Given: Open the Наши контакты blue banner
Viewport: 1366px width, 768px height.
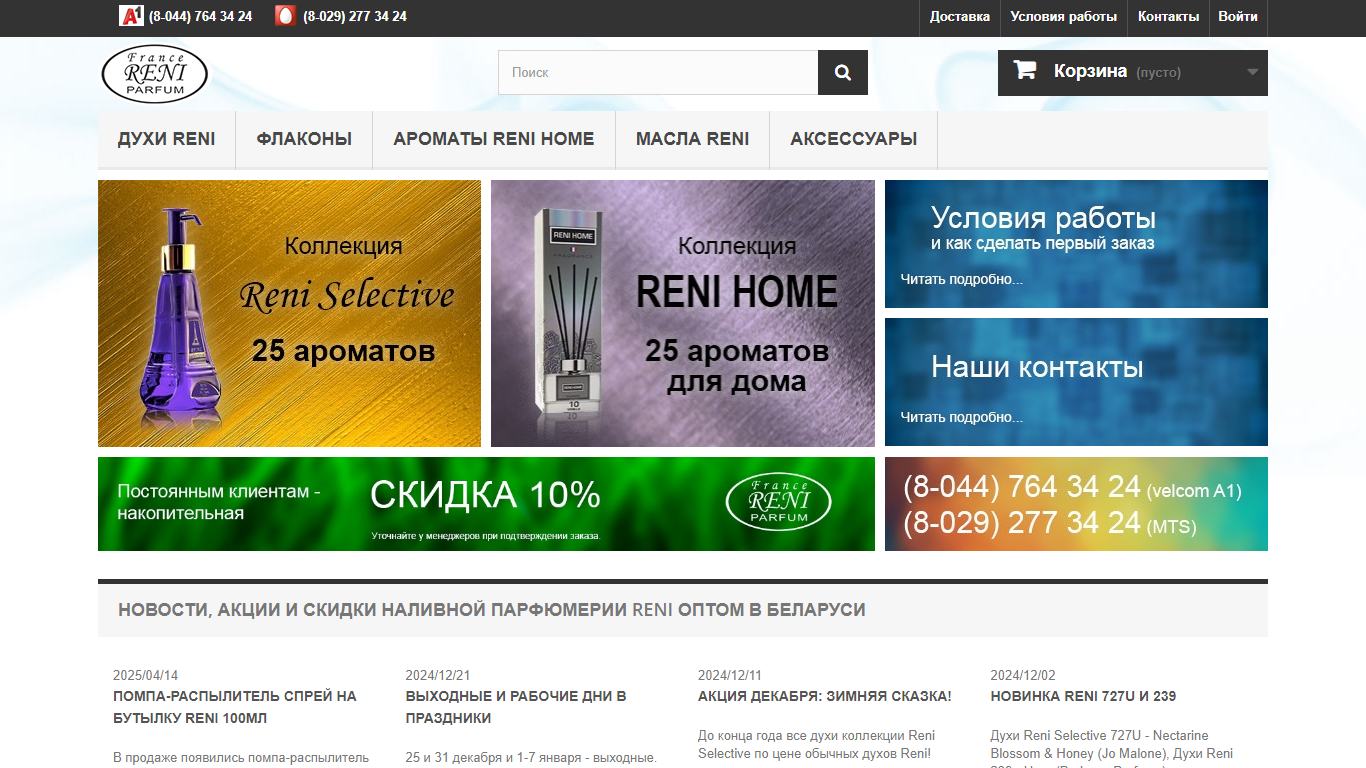Looking at the screenshot, I should [x=1076, y=382].
